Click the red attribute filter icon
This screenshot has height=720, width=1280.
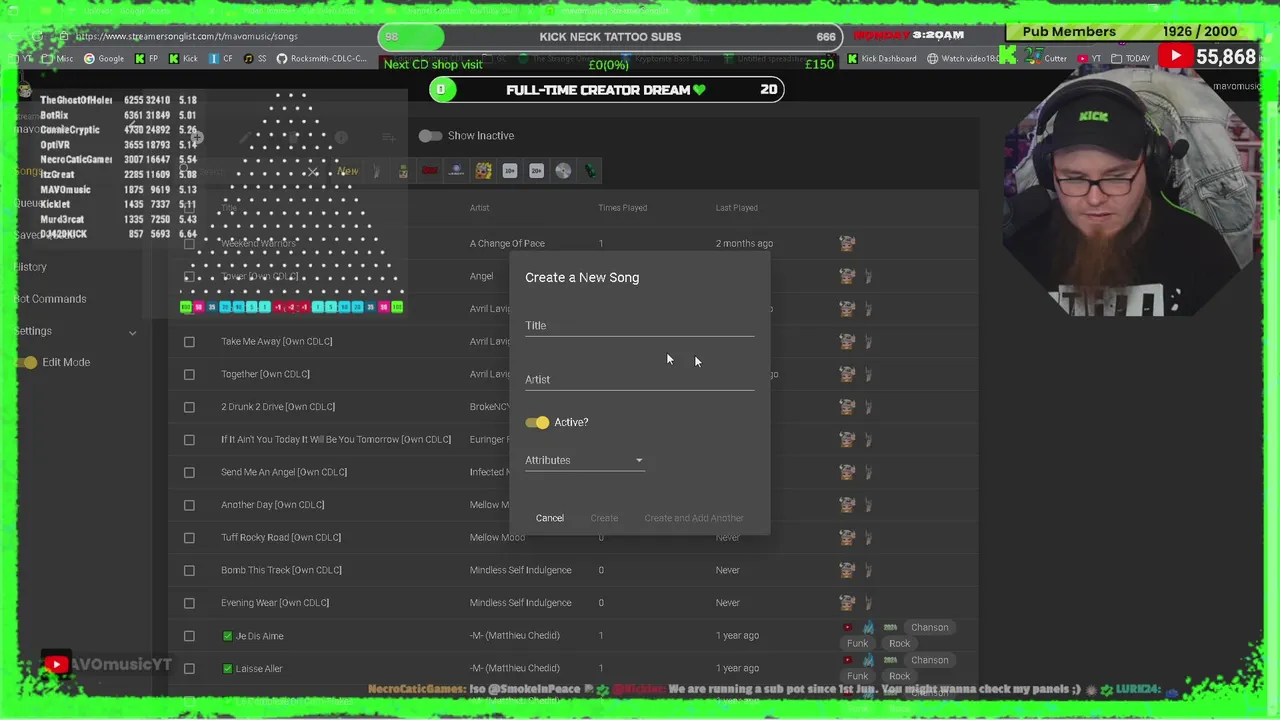[x=430, y=171]
